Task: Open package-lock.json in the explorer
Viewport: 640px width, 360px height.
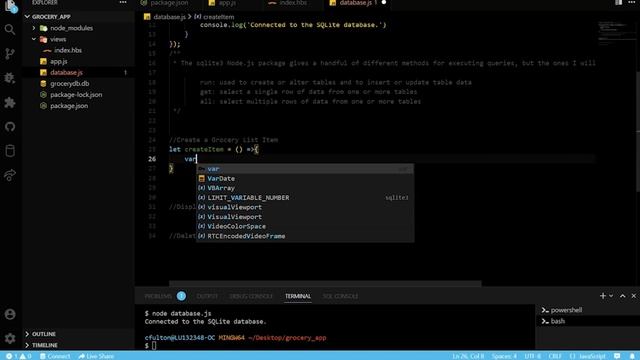Action: pos(76,94)
